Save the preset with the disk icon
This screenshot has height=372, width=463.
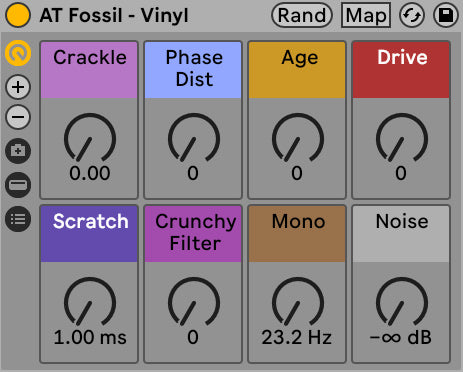point(446,15)
